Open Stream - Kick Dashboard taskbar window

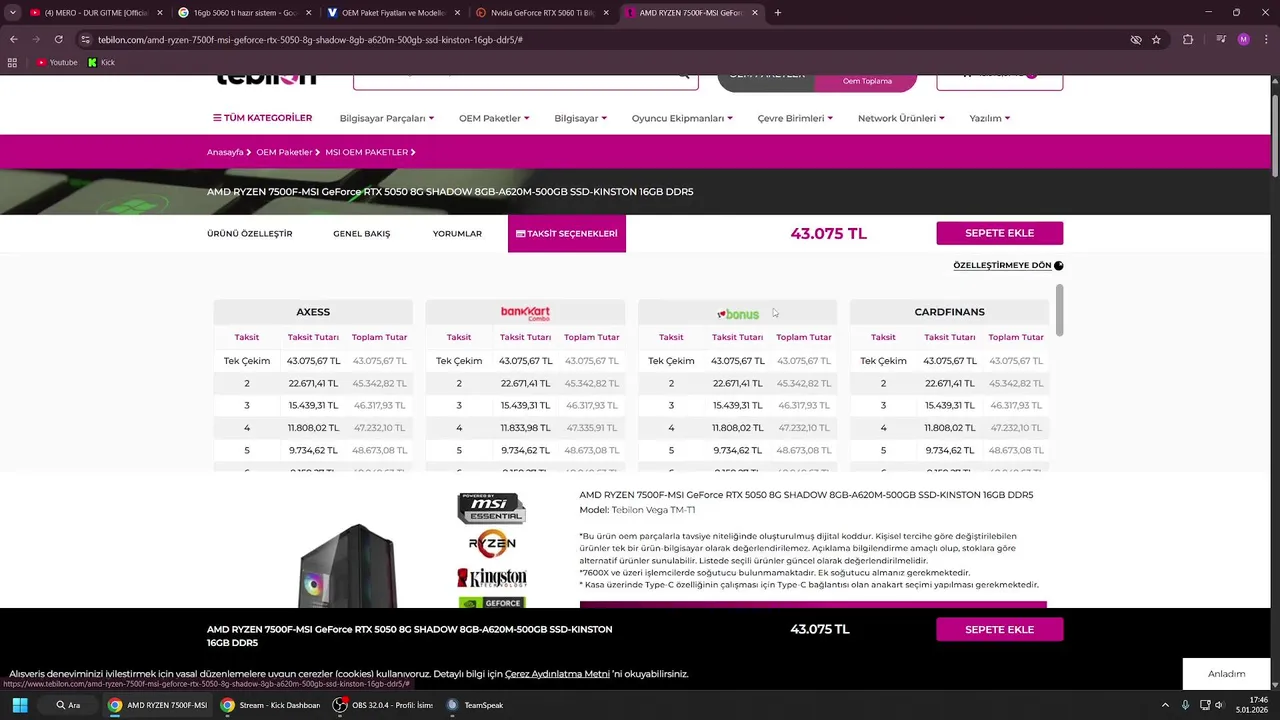(272, 705)
